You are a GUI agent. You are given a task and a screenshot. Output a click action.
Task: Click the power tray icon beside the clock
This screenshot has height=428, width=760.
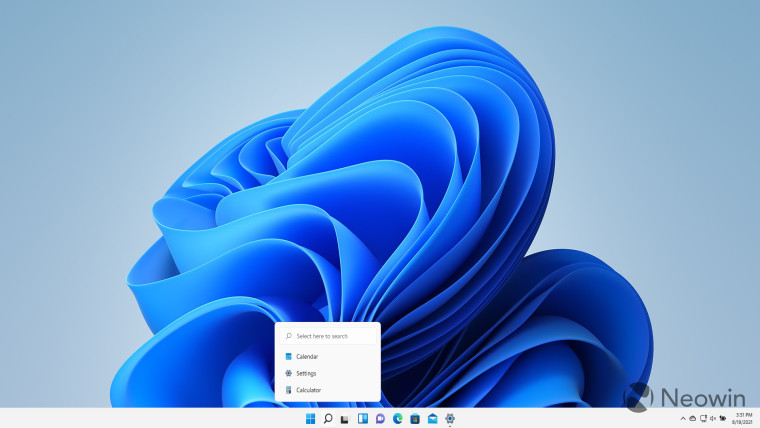point(723,418)
